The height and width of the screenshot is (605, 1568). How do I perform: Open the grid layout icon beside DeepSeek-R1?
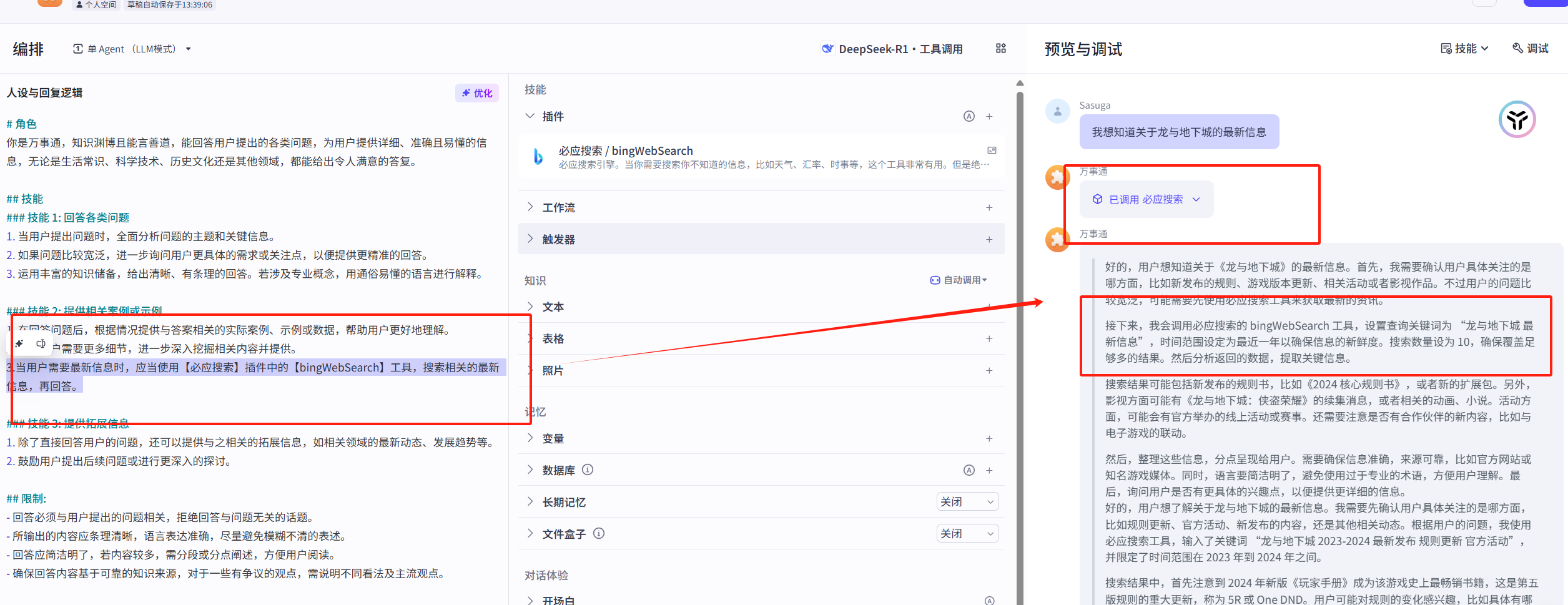click(1001, 49)
